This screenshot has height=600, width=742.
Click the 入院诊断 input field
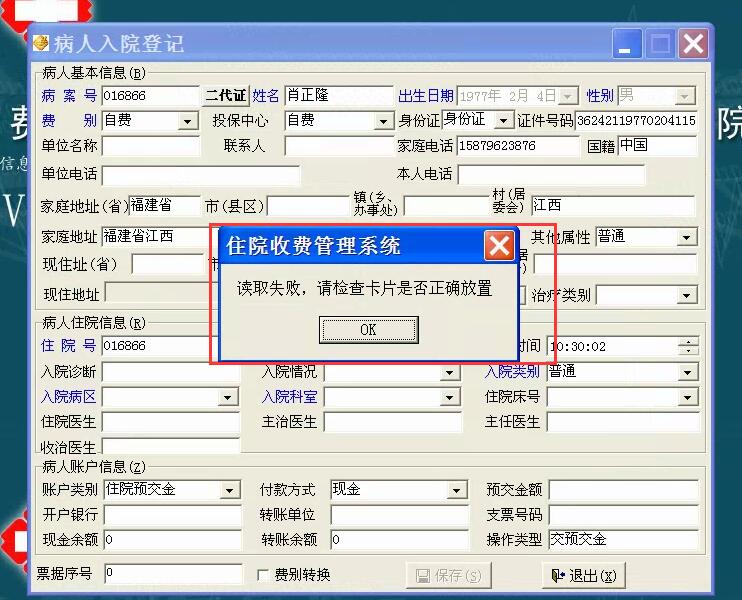click(171, 372)
